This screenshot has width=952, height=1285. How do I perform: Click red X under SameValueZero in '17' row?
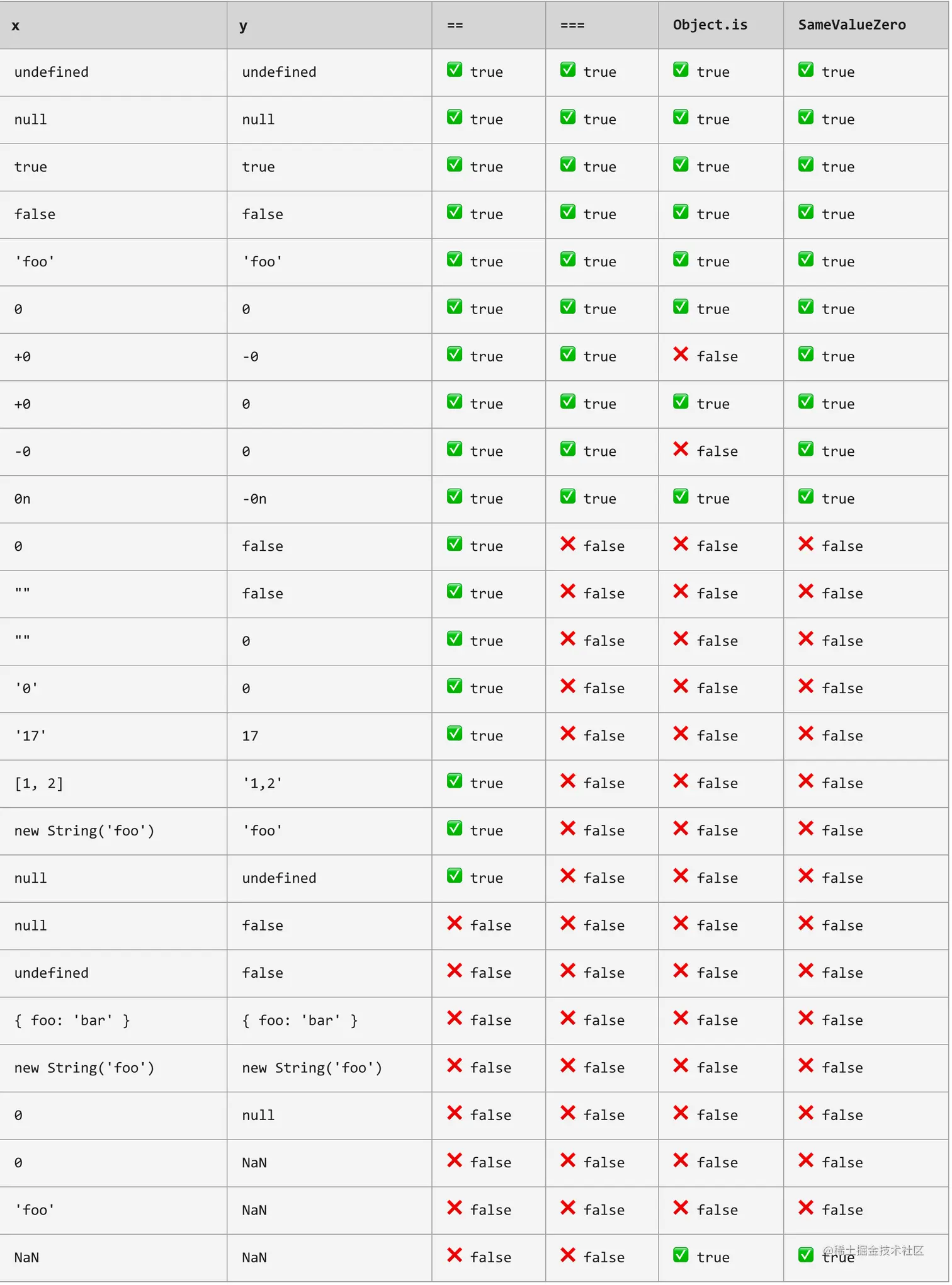point(805,733)
